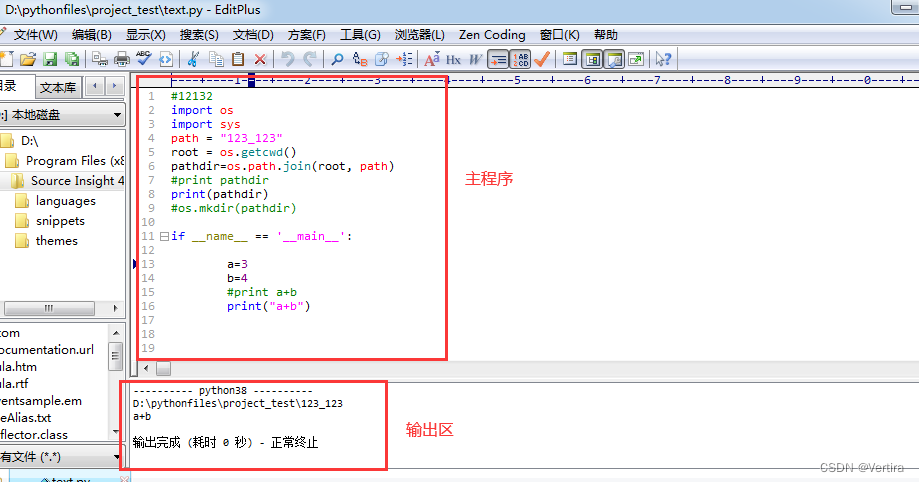
Task: Open the file filter (*.*) dropdown
Action: click(x=117, y=457)
